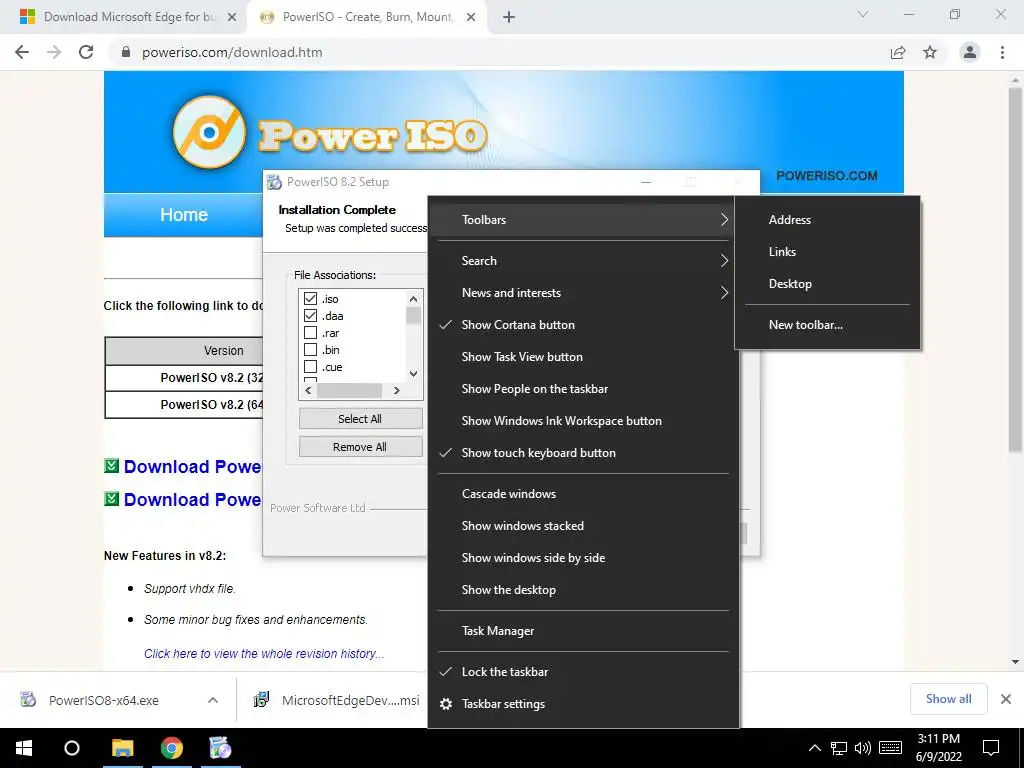Screen dimensions: 1024x768
Task: Click Remove All file associations button
Action: click(360, 447)
